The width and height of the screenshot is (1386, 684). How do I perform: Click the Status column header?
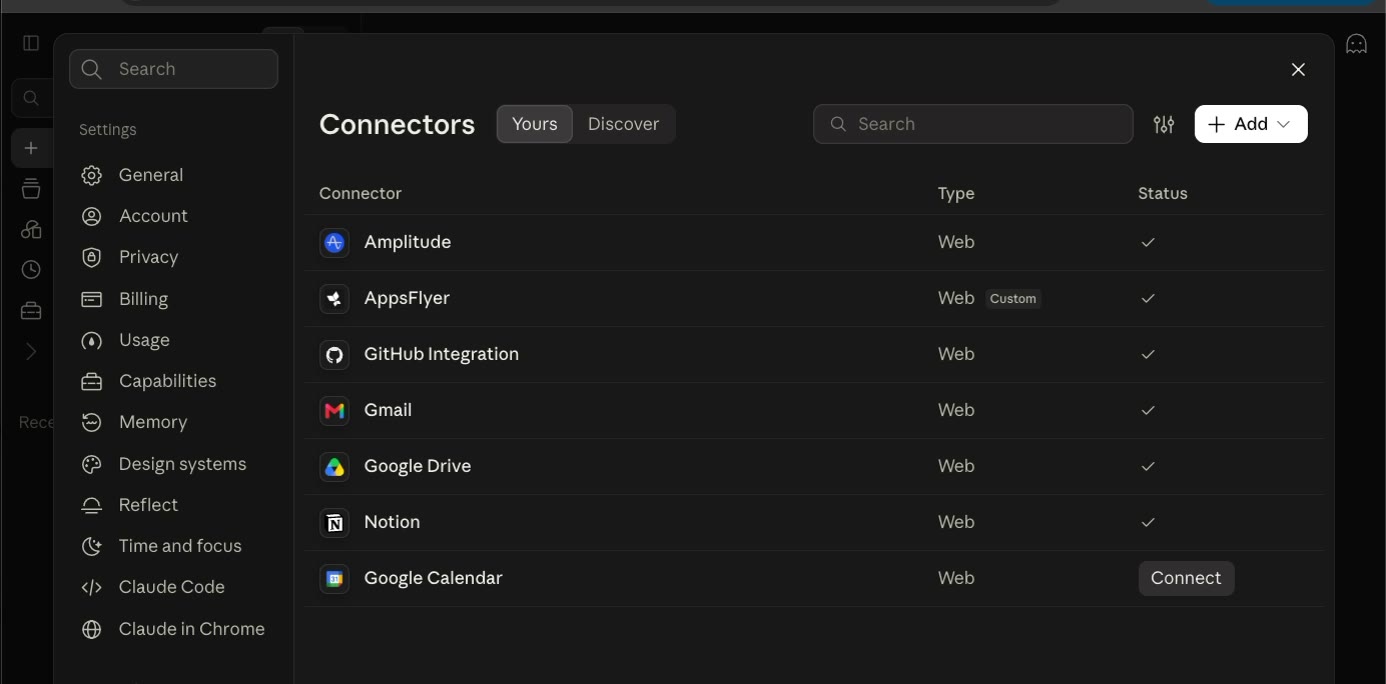(x=1163, y=193)
